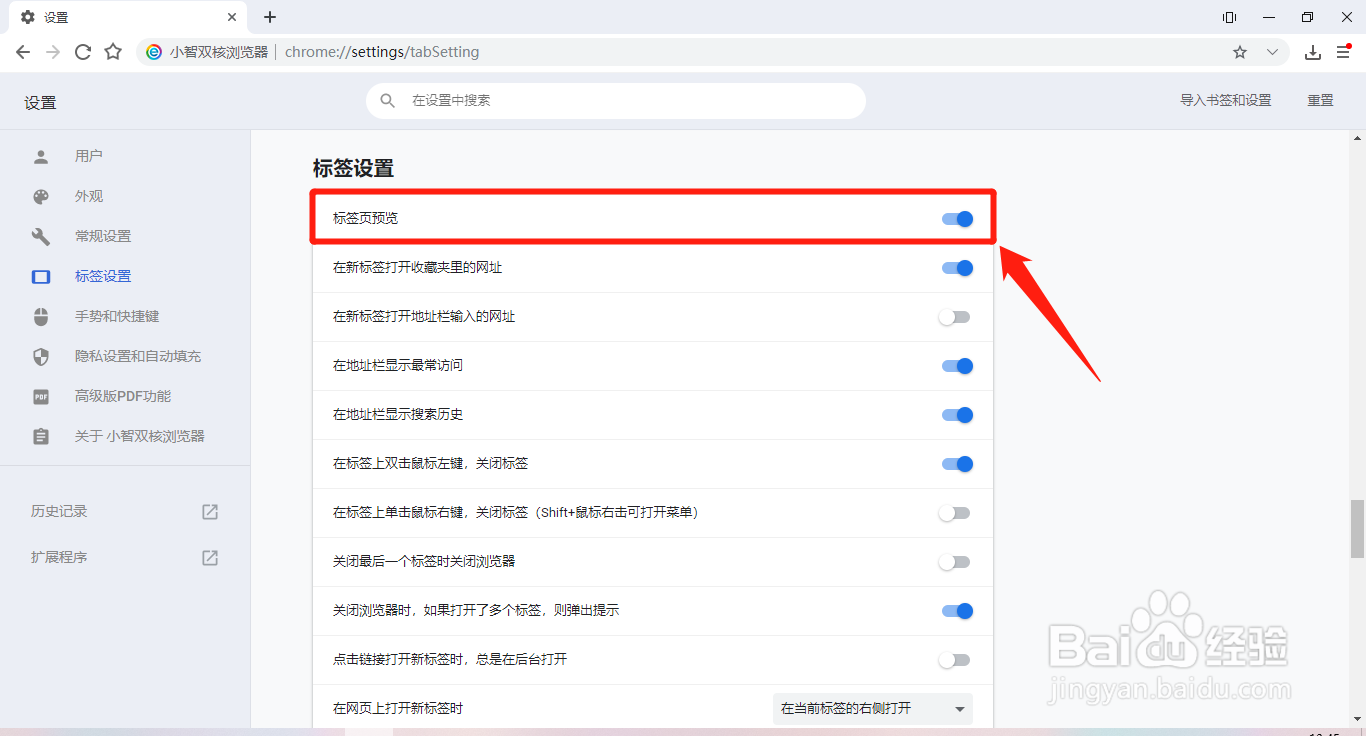Toggle double-click left button close tab switch
This screenshot has height=736, width=1366.
[x=957, y=464]
